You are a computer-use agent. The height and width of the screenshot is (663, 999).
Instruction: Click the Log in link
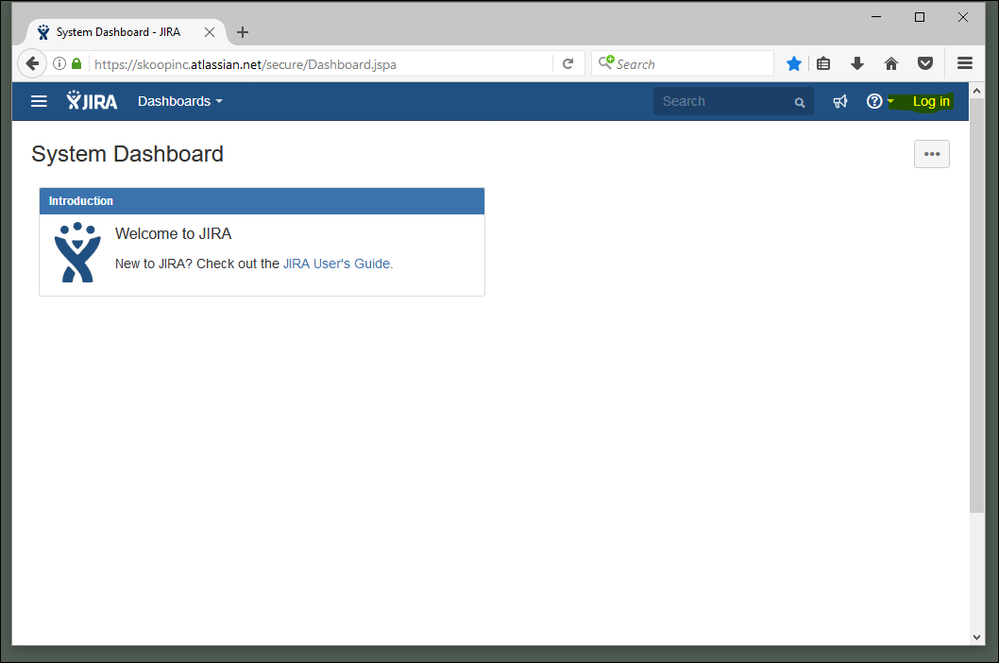tap(931, 101)
